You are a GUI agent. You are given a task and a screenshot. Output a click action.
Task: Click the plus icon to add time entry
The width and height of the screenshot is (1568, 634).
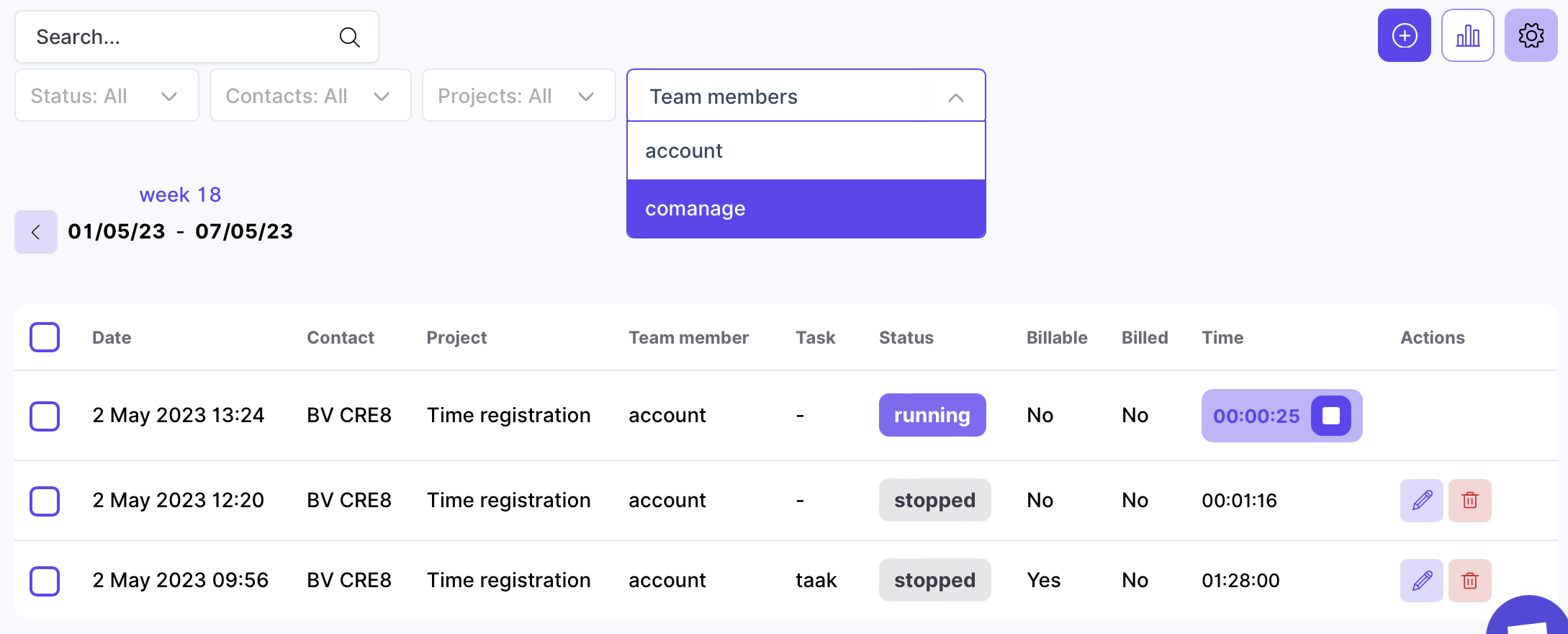(x=1404, y=35)
